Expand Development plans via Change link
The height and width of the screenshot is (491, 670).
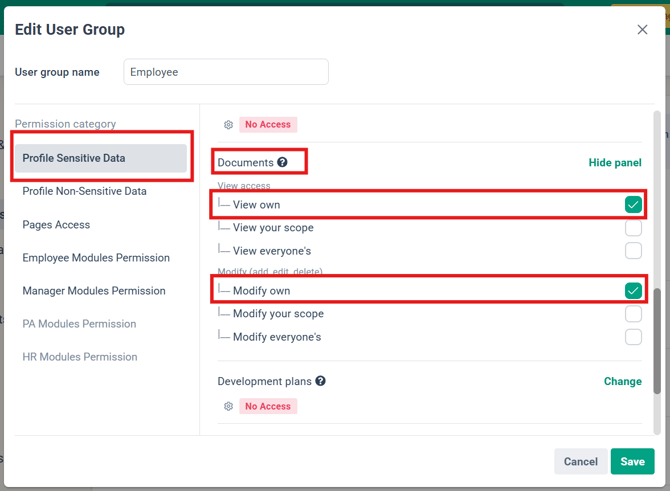(622, 381)
